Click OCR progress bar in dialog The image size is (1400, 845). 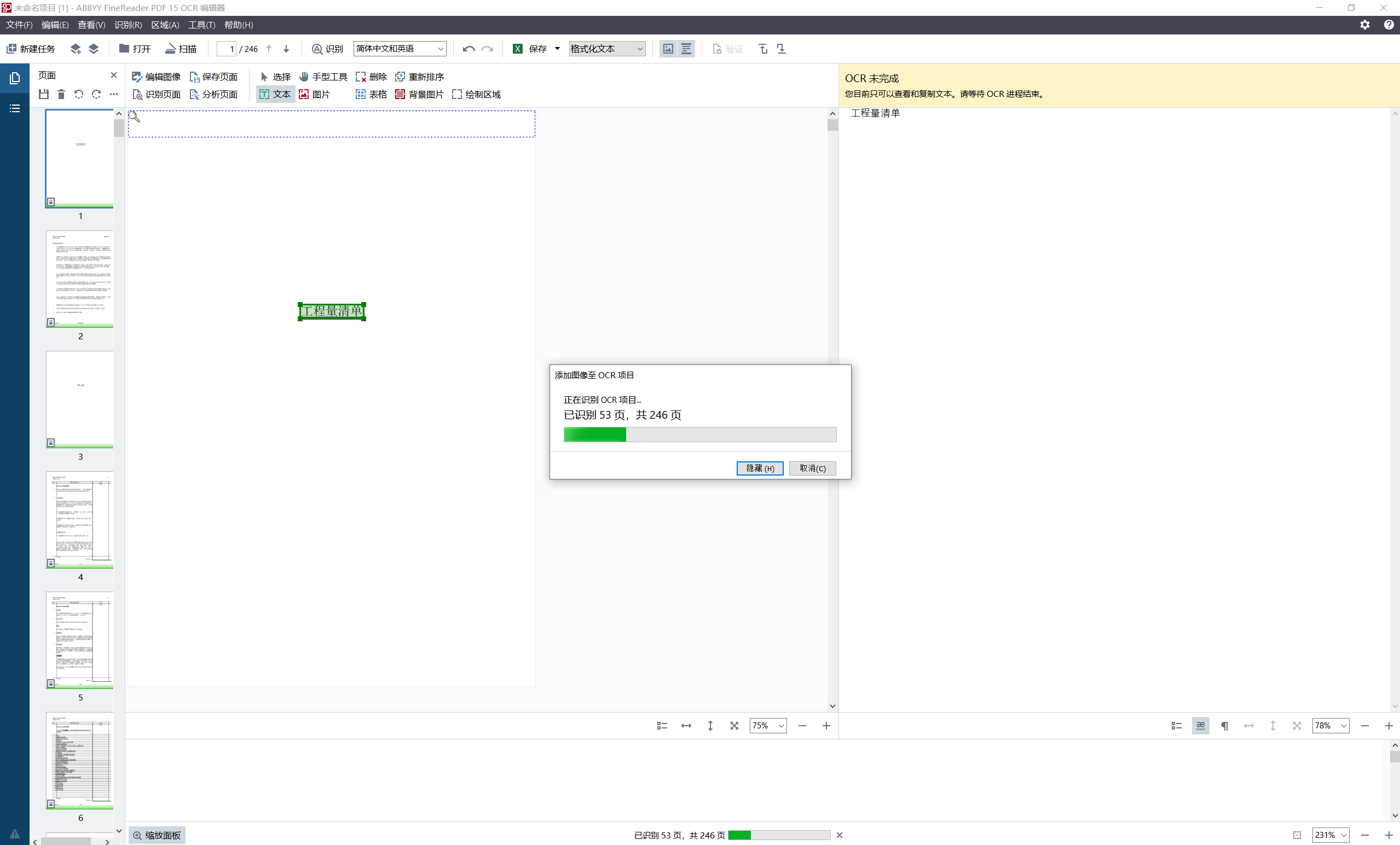(x=700, y=435)
